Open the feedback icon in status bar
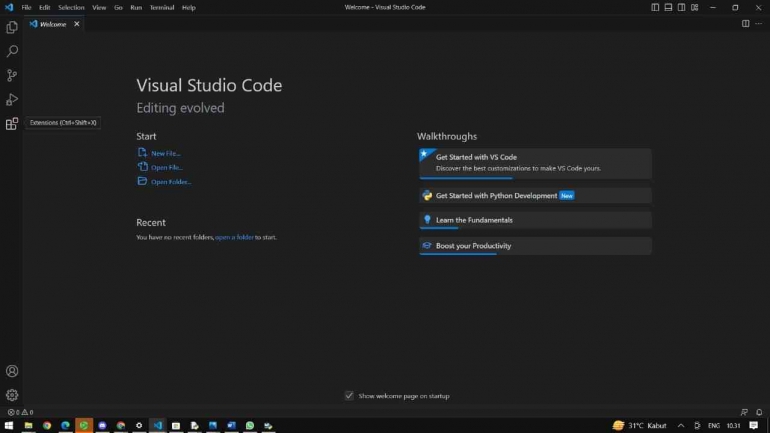This screenshot has height=433, width=770. pyautogui.click(x=744, y=412)
